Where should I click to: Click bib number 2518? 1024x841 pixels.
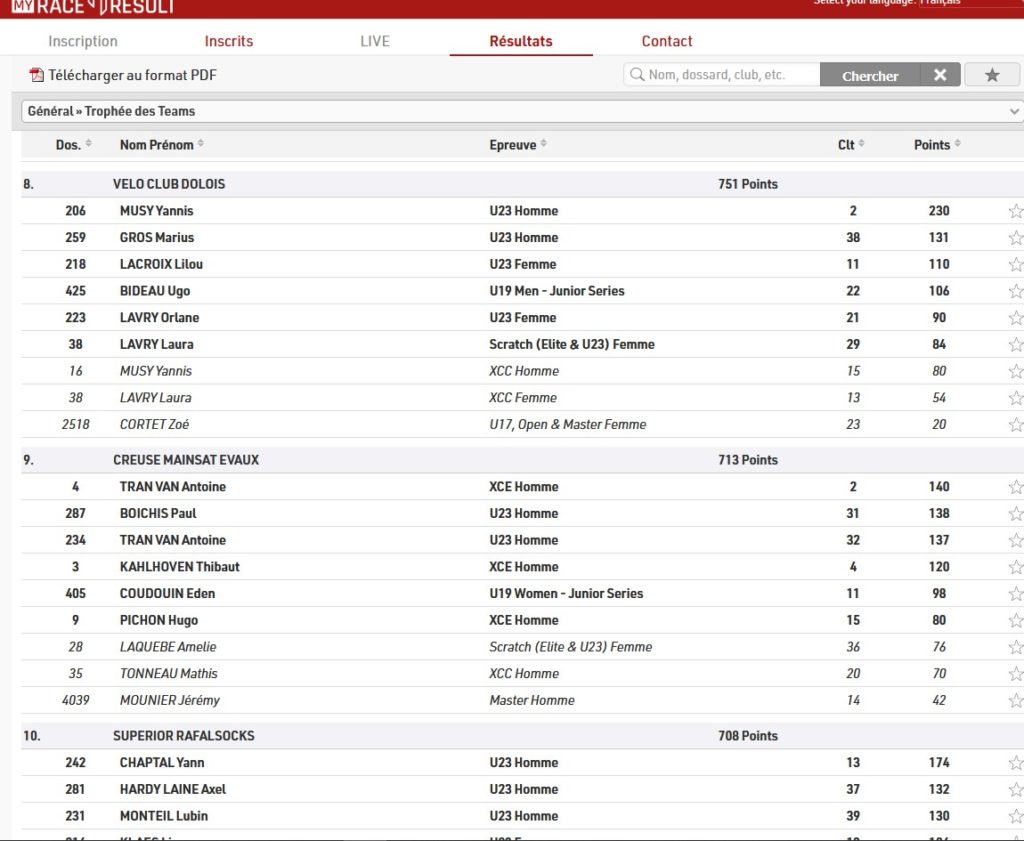tap(76, 424)
